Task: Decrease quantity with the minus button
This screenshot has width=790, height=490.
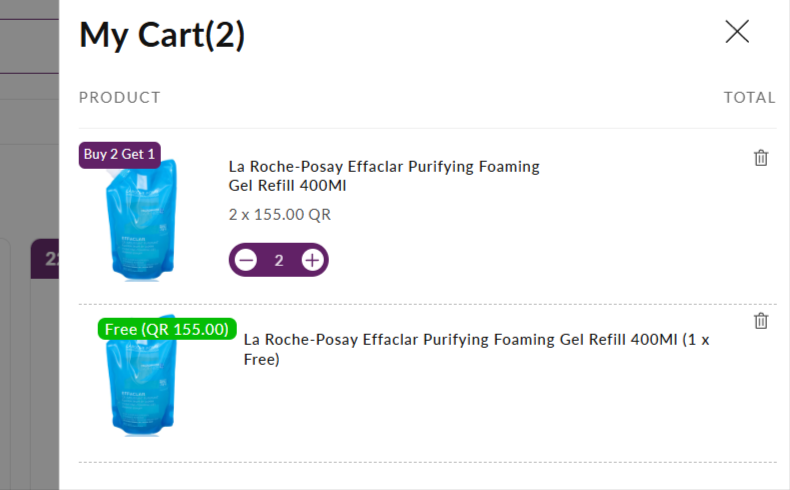Action: pos(246,260)
